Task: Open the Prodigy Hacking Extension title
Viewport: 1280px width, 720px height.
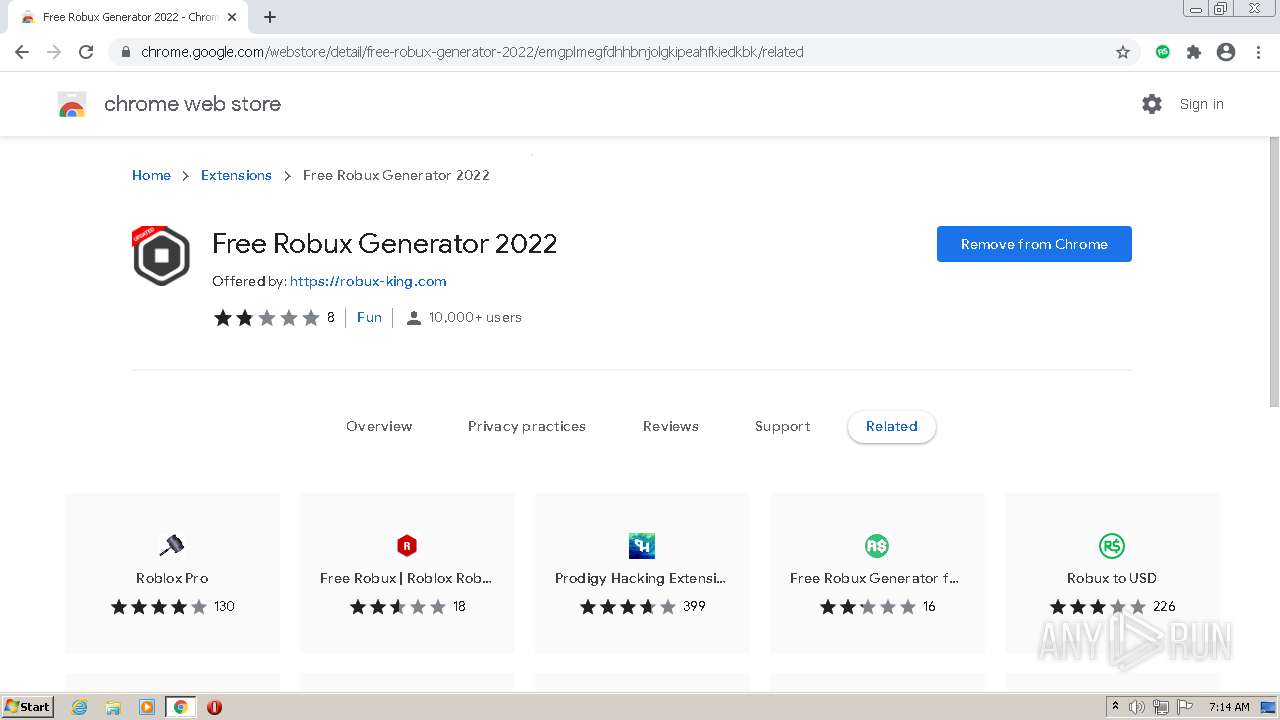Action: (641, 578)
